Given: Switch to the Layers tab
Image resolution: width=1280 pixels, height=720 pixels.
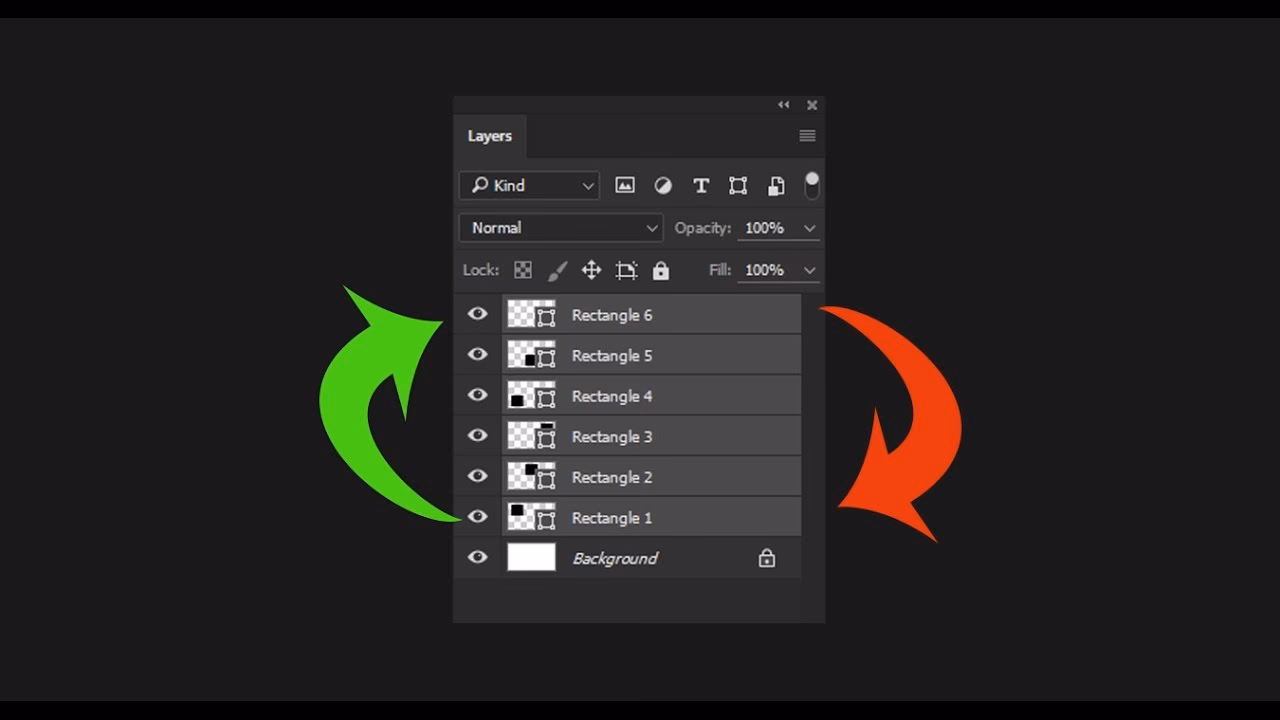Looking at the screenshot, I should [489, 135].
